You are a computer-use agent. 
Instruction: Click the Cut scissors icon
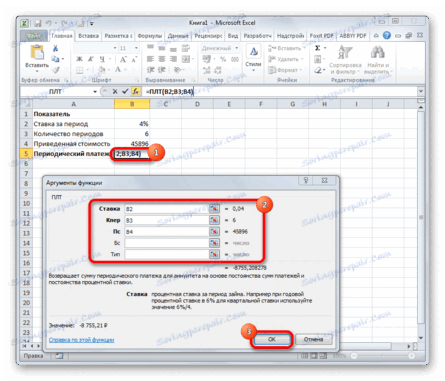[55, 48]
